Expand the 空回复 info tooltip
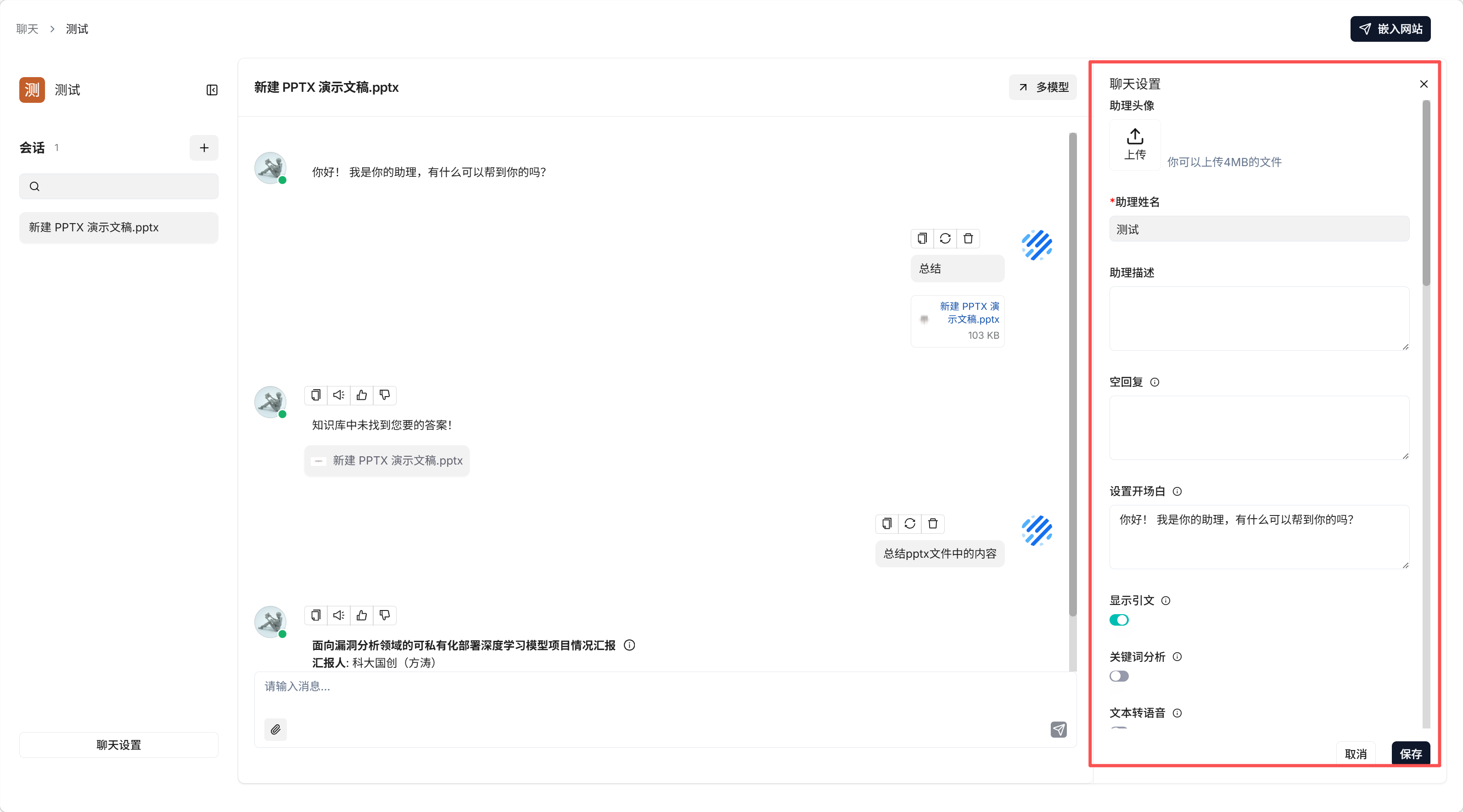Screen dimensions: 1463x812 pyautogui.click(x=1156, y=381)
